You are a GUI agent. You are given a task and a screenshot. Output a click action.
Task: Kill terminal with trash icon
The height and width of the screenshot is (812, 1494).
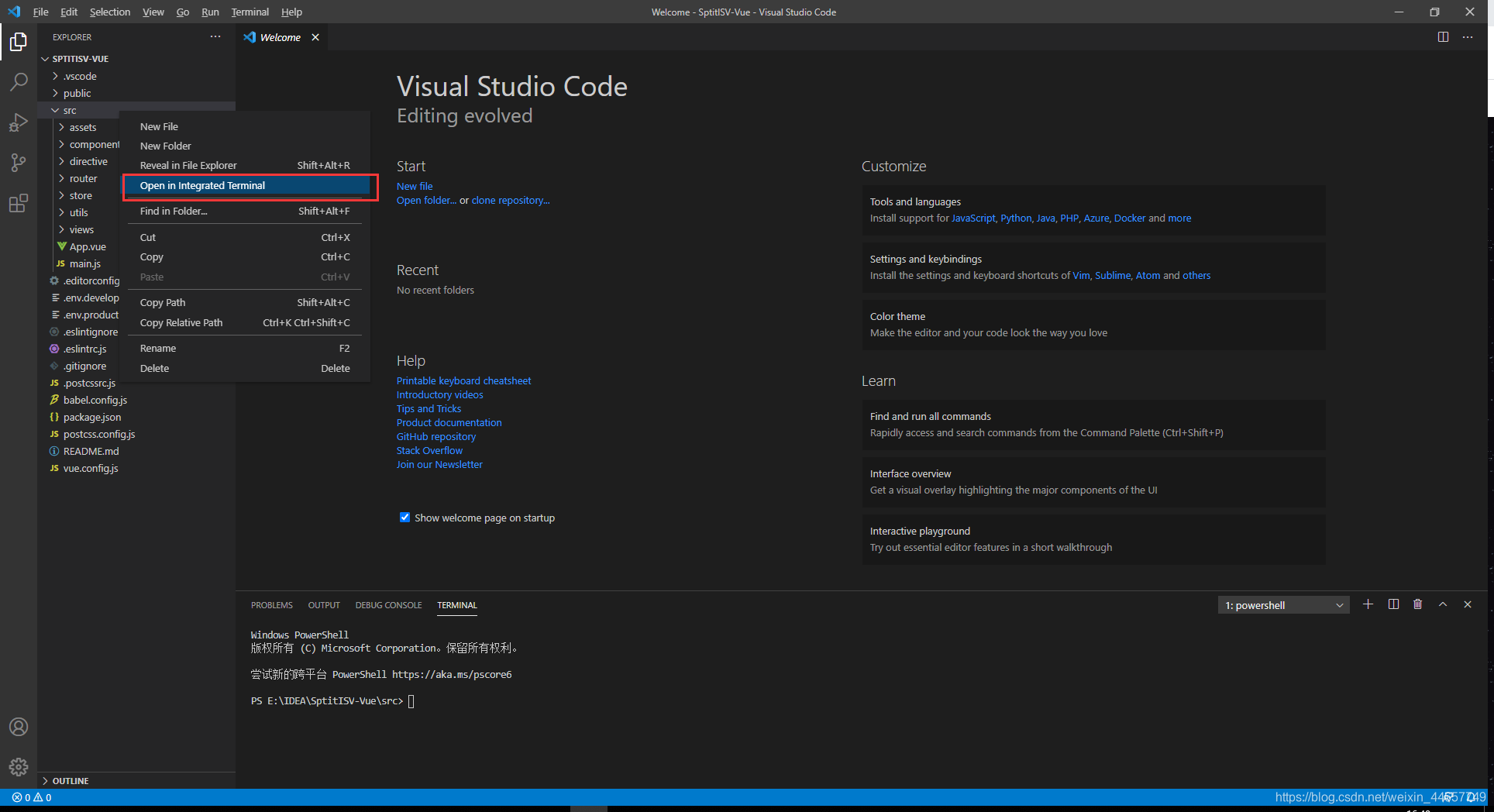(x=1418, y=604)
